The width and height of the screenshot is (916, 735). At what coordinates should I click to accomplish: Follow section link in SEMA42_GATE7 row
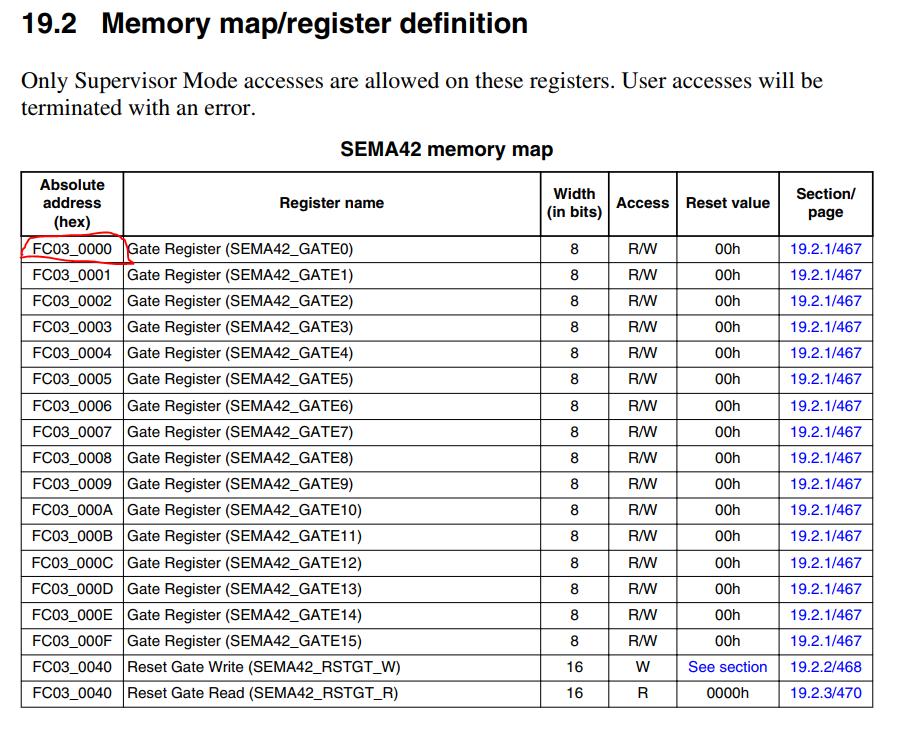pyautogui.click(x=825, y=432)
